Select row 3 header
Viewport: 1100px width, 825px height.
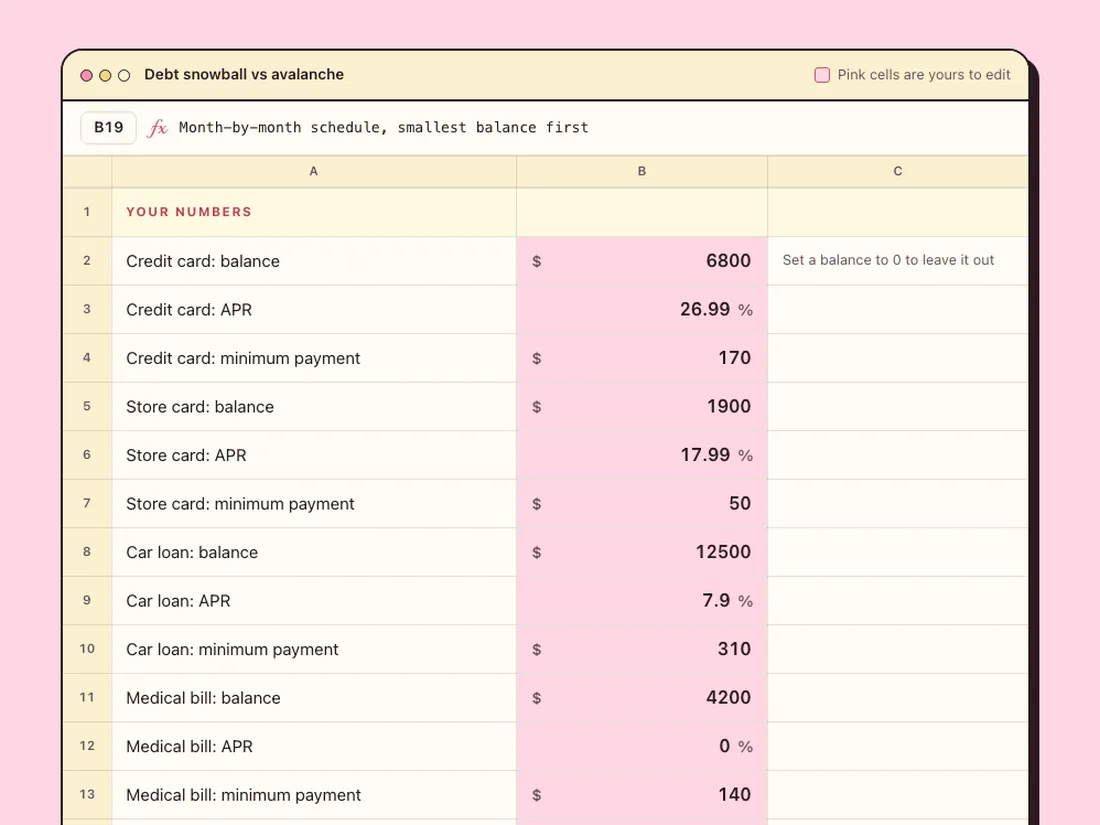pos(87,309)
